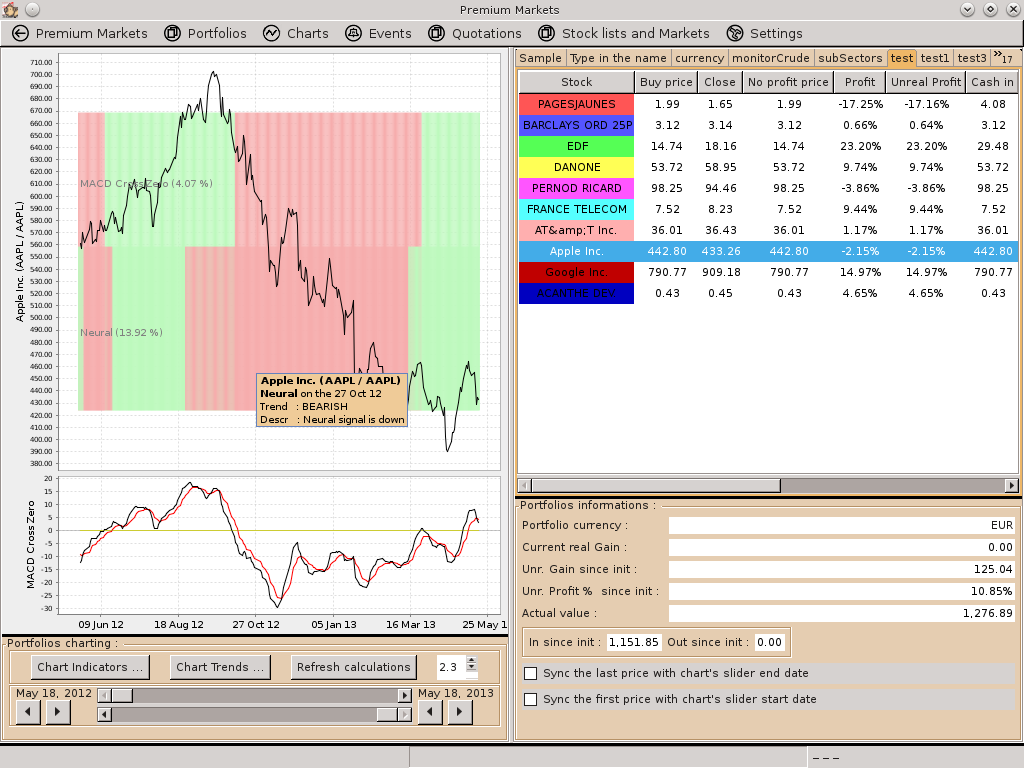Sort by Unreal Profit column header
The height and width of the screenshot is (768, 1024).
click(x=925, y=82)
